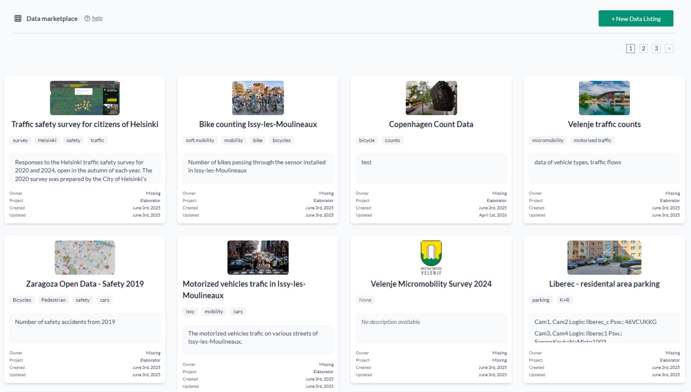Click 'April 1st, 2026' updated date
Image resolution: width=691 pixels, height=392 pixels.
point(493,215)
